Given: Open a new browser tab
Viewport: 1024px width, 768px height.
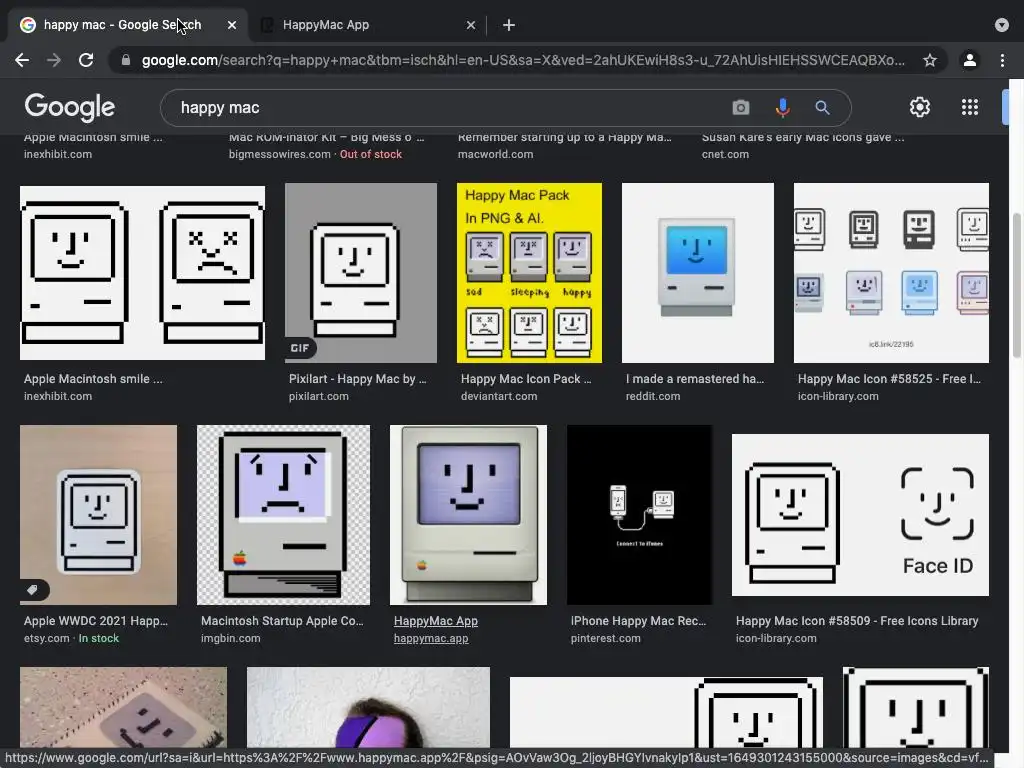Looking at the screenshot, I should tap(509, 25).
